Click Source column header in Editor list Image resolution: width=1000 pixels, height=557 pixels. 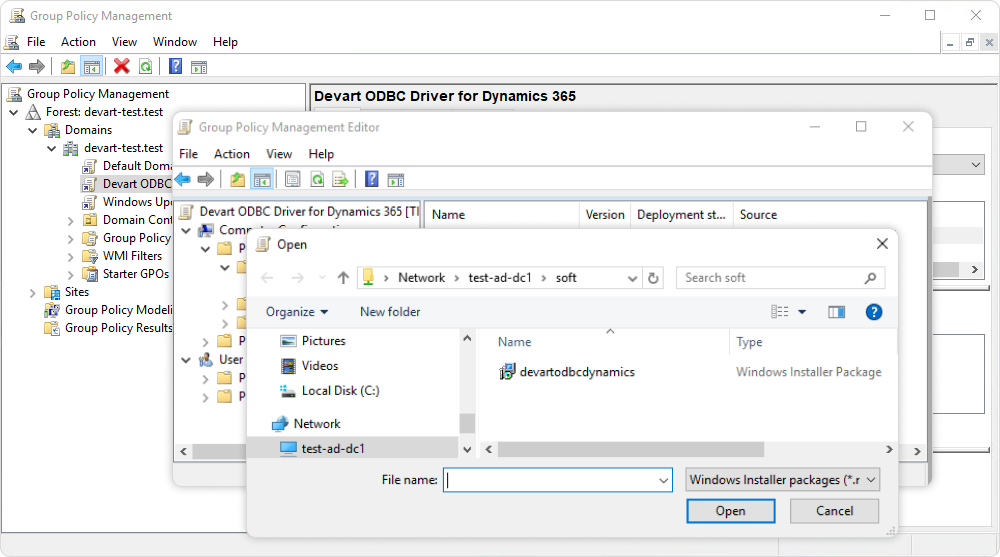pyautogui.click(x=758, y=215)
